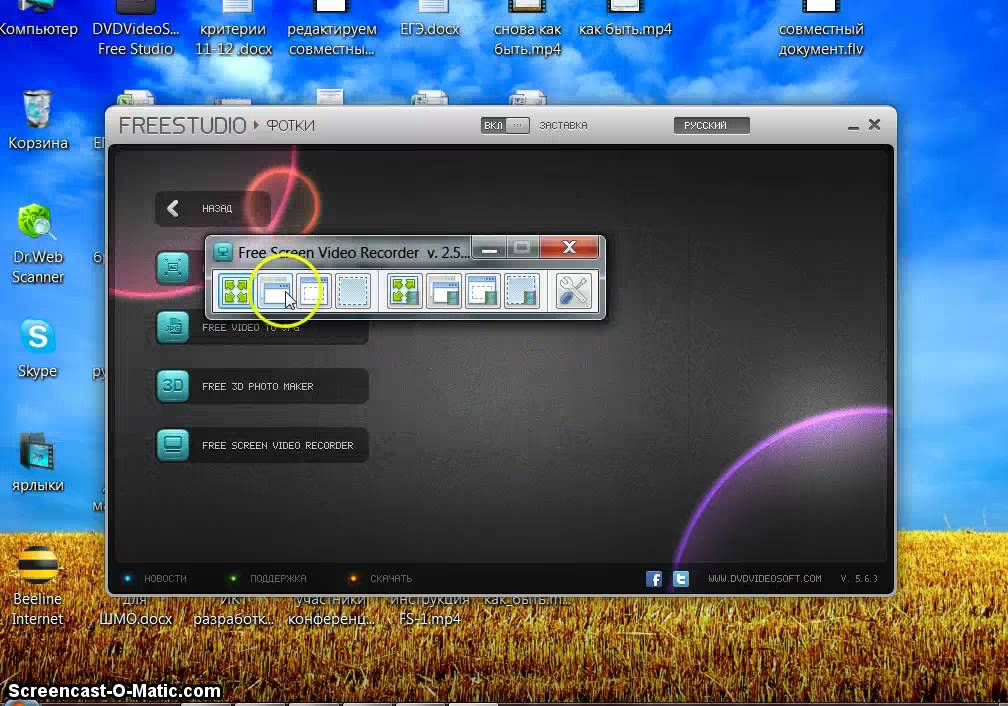Select ярлыки folder desktop icon
Image resolution: width=1008 pixels, height=706 pixels.
coord(37,462)
